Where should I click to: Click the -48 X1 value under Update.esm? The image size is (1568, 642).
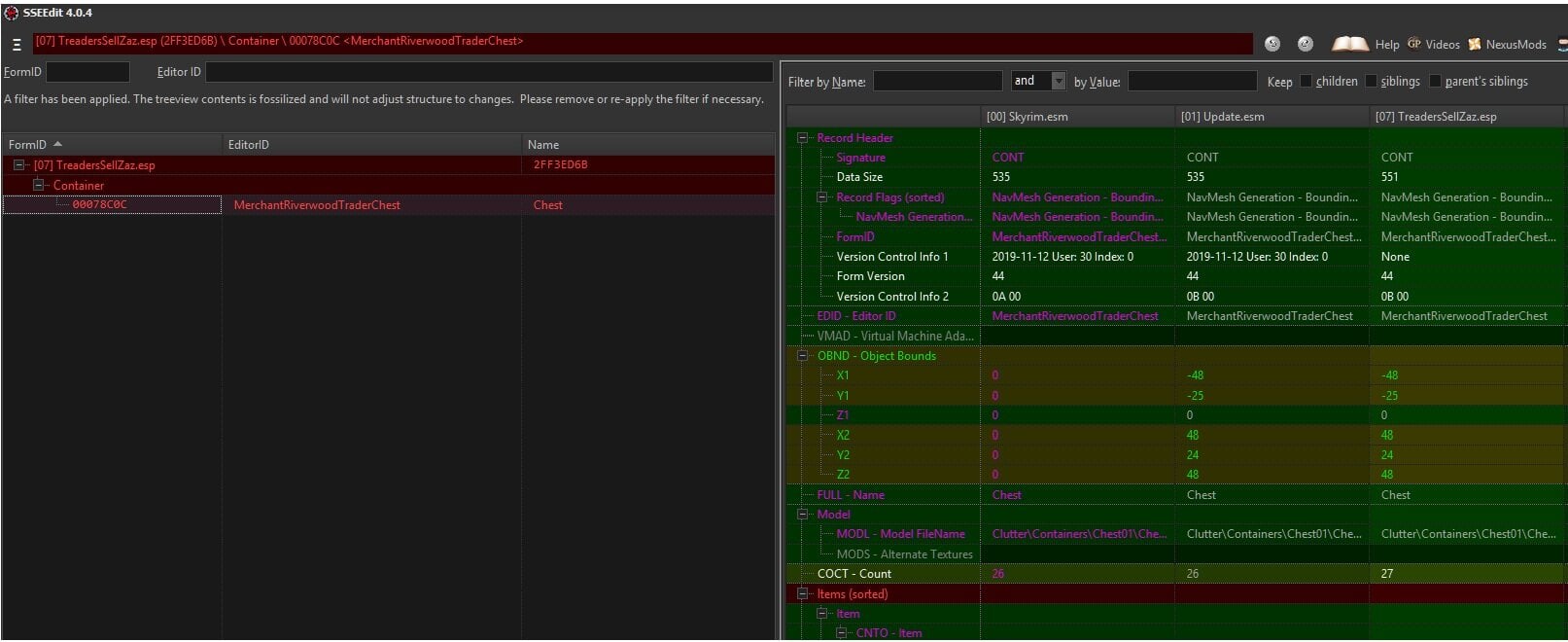[x=1195, y=375]
